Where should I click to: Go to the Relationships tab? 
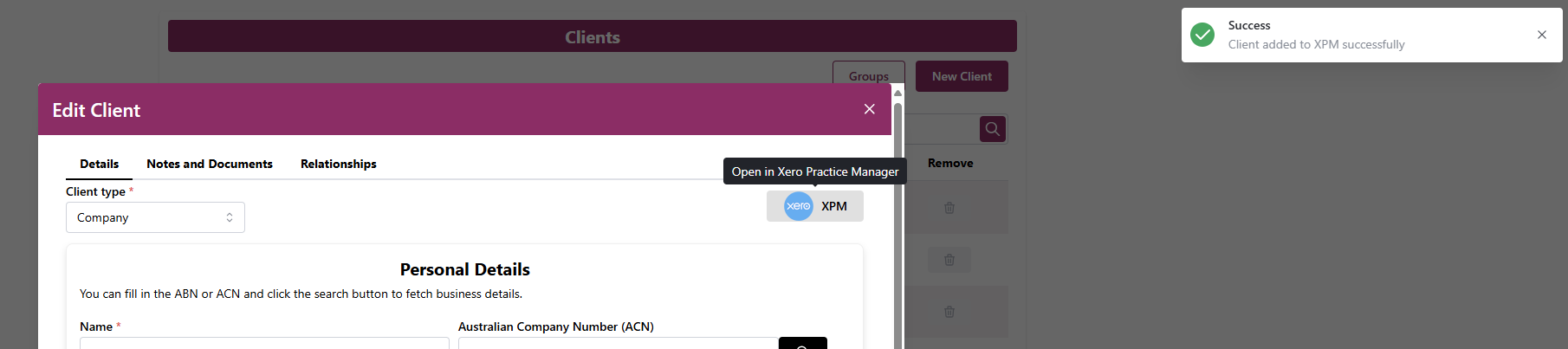[338, 164]
